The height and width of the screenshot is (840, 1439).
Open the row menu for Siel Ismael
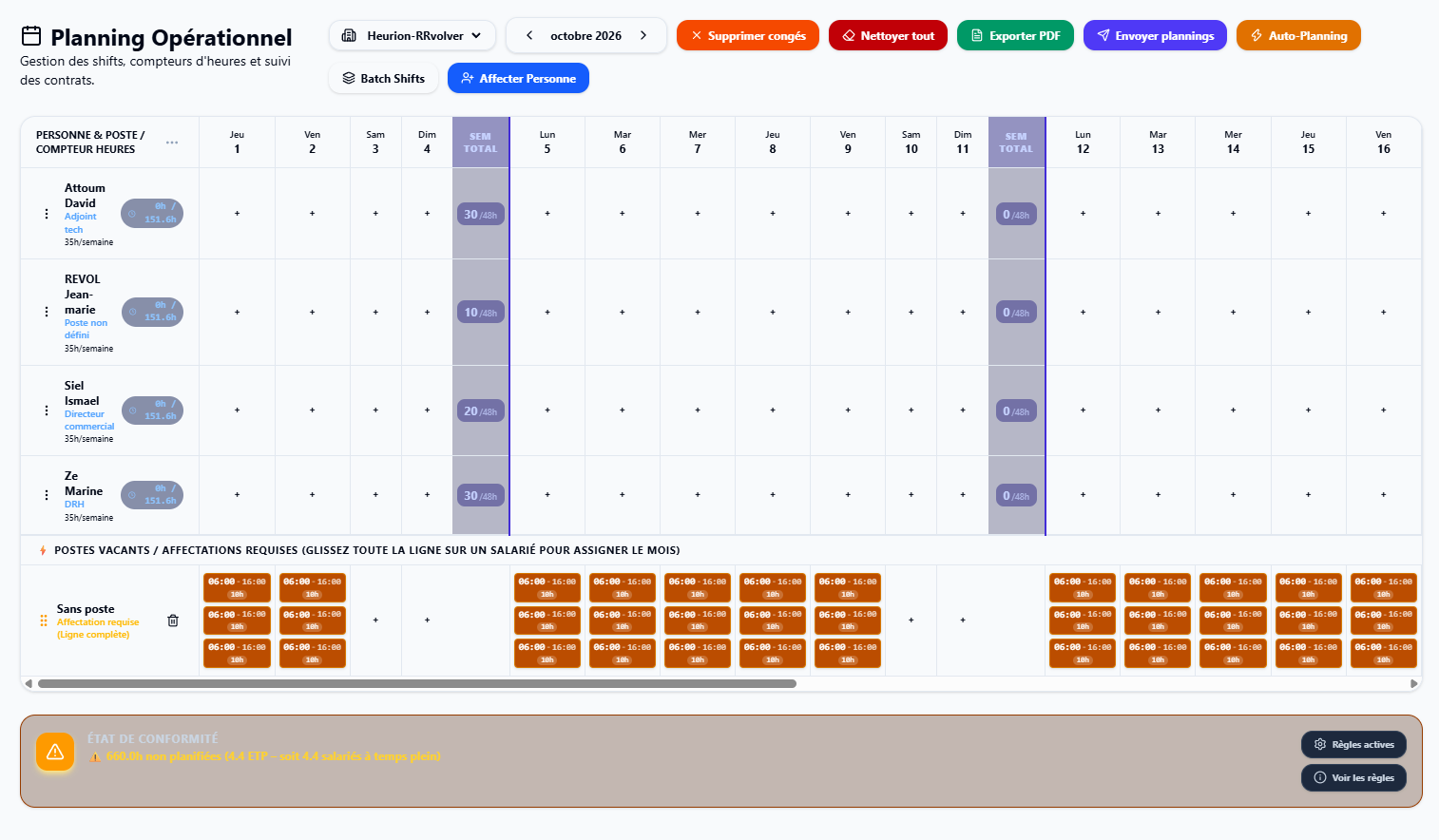[47, 410]
